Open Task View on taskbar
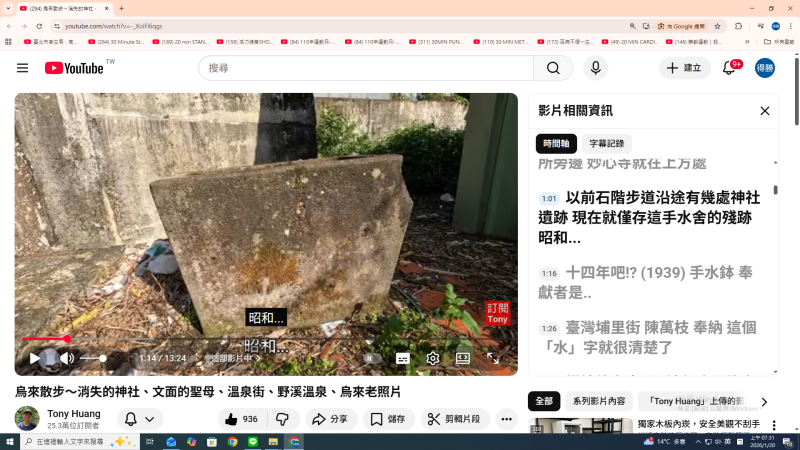 pos(149,442)
